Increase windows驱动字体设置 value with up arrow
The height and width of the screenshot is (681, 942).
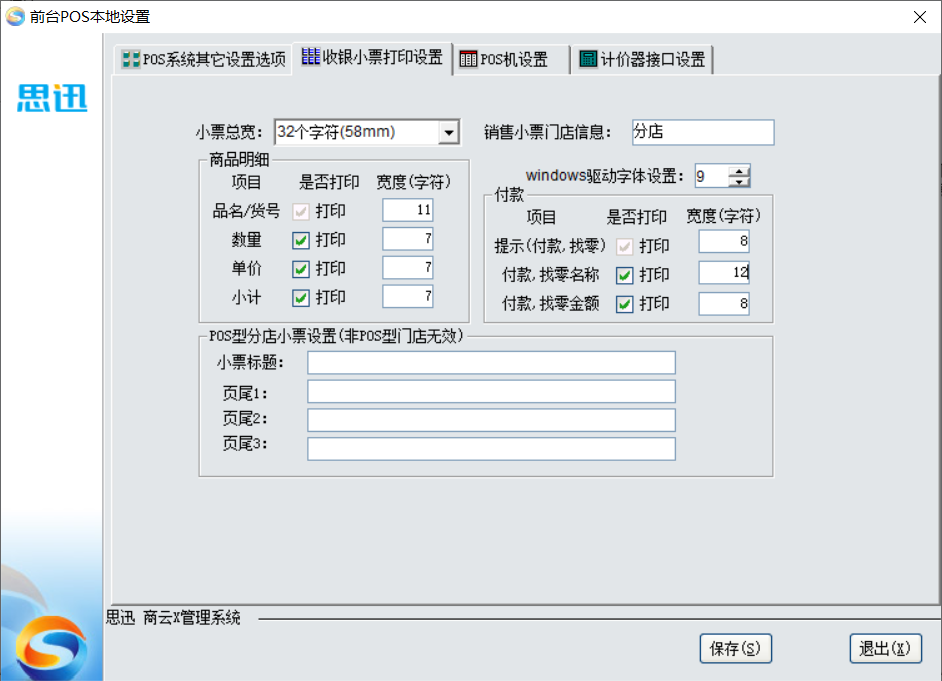point(739,171)
